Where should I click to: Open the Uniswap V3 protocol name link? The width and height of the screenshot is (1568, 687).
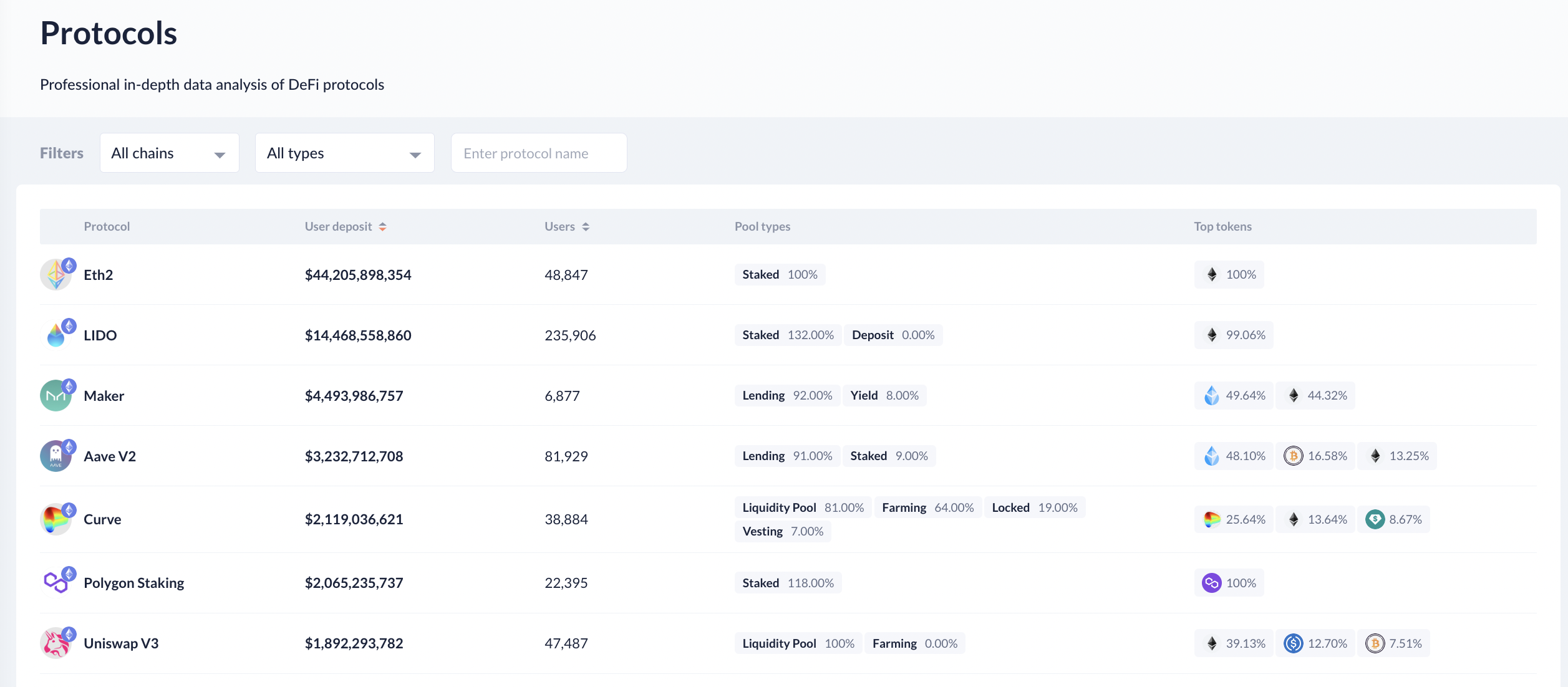point(121,643)
